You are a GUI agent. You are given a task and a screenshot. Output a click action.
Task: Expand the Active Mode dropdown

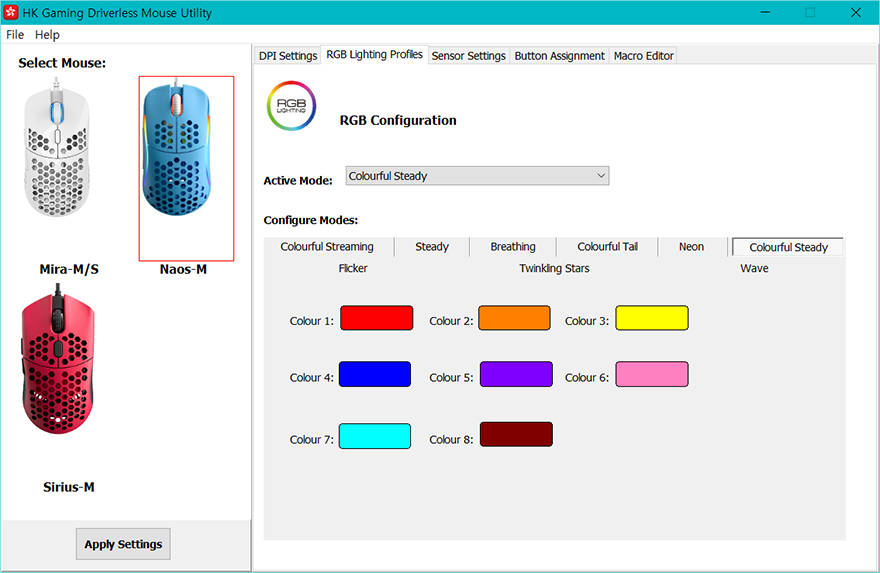[x=477, y=176]
